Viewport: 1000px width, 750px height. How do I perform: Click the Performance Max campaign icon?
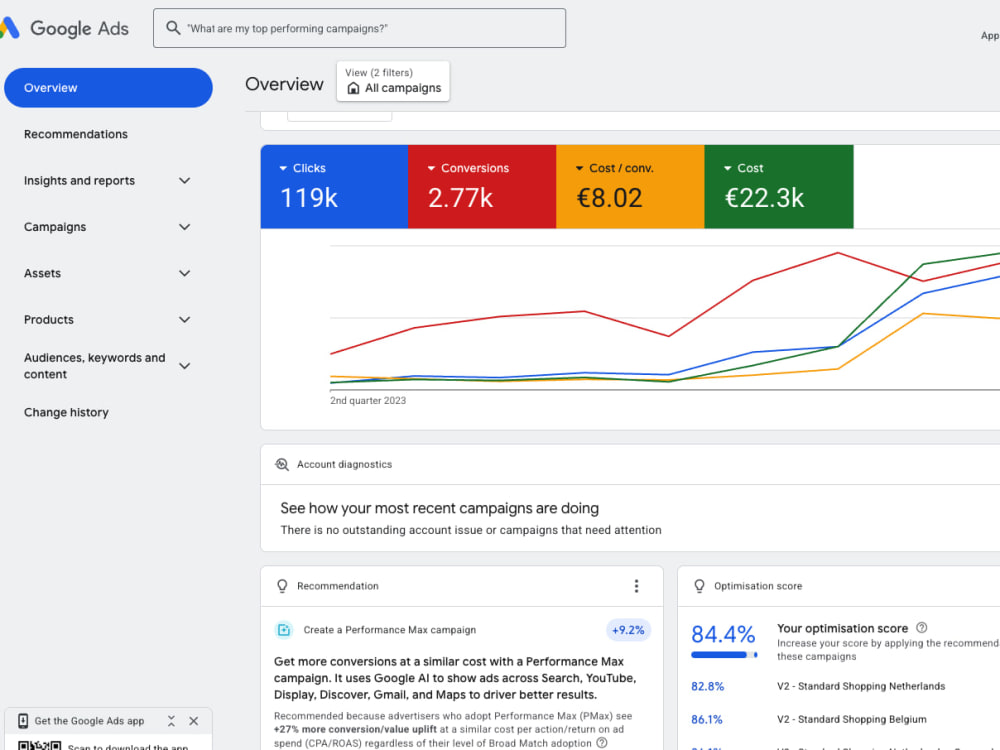(284, 630)
